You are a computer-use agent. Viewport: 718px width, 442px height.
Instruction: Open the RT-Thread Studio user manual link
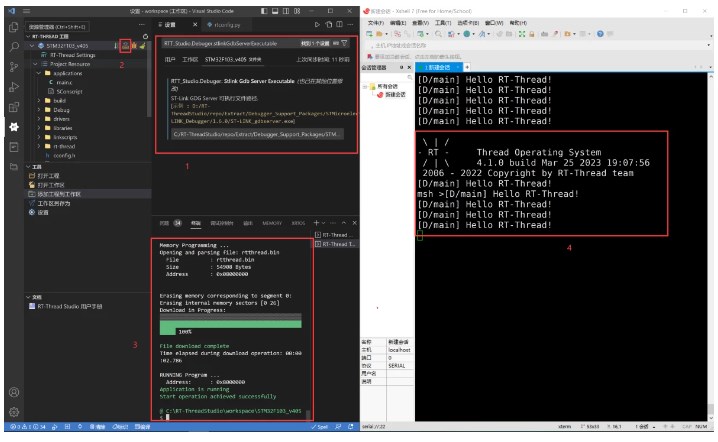coord(70,306)
